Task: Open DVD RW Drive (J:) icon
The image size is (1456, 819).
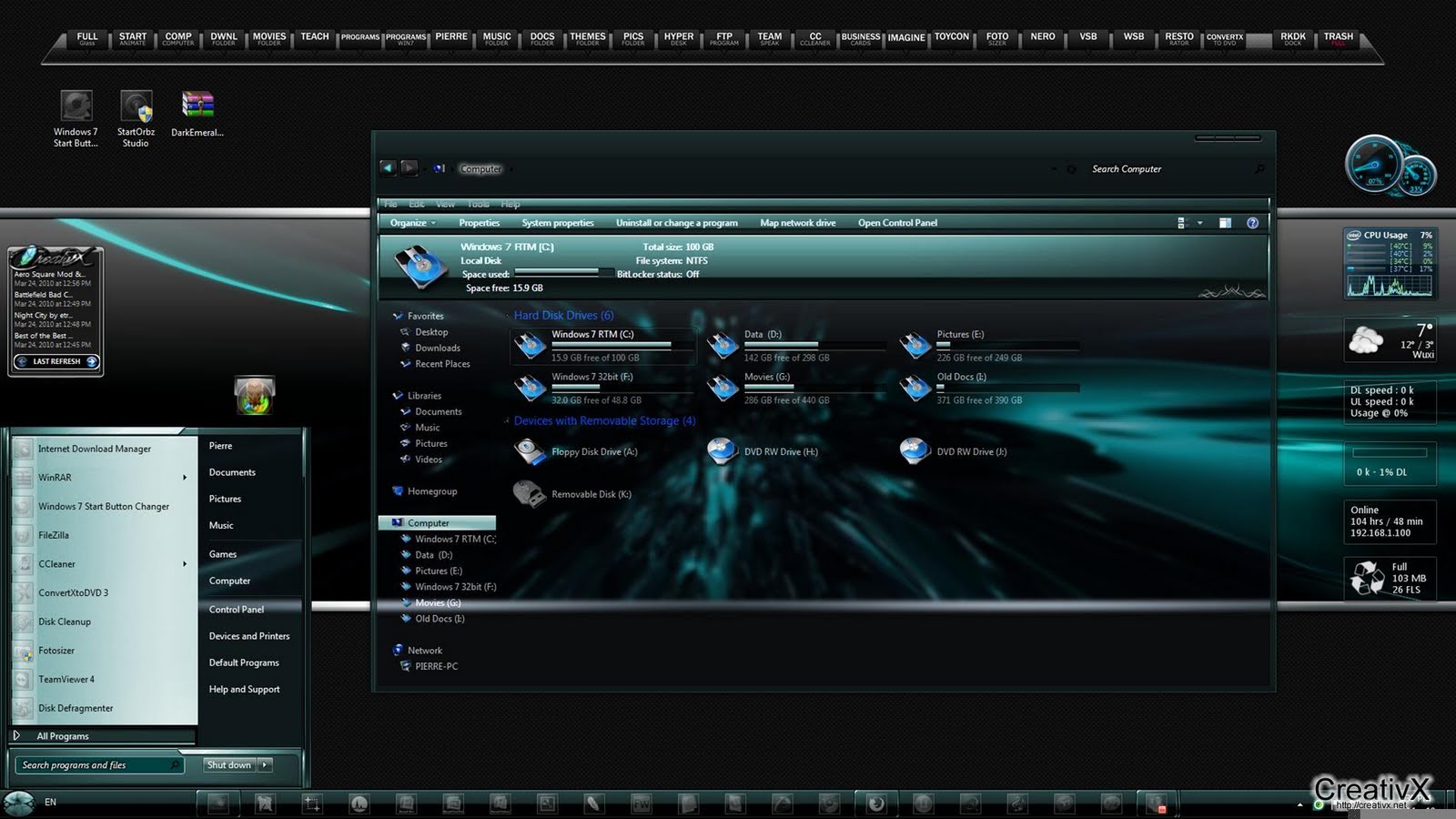Action: click(x=915, y=451)
